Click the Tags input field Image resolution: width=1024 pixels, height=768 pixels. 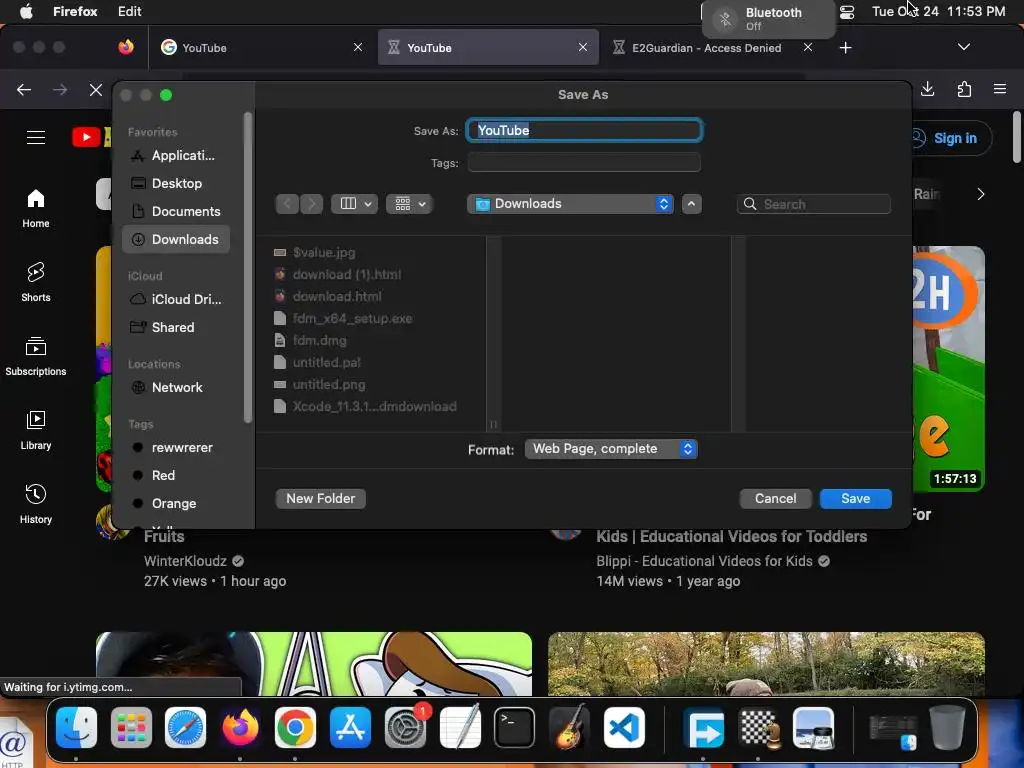(x=584, y=163)
